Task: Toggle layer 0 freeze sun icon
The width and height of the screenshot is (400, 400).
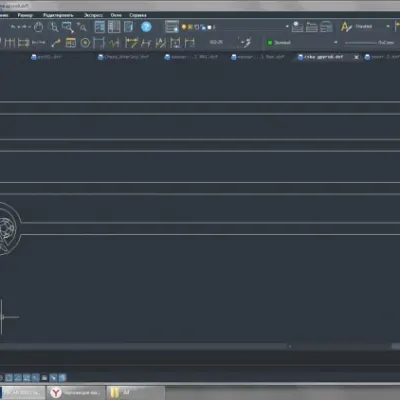Action: tap(190, 27)
